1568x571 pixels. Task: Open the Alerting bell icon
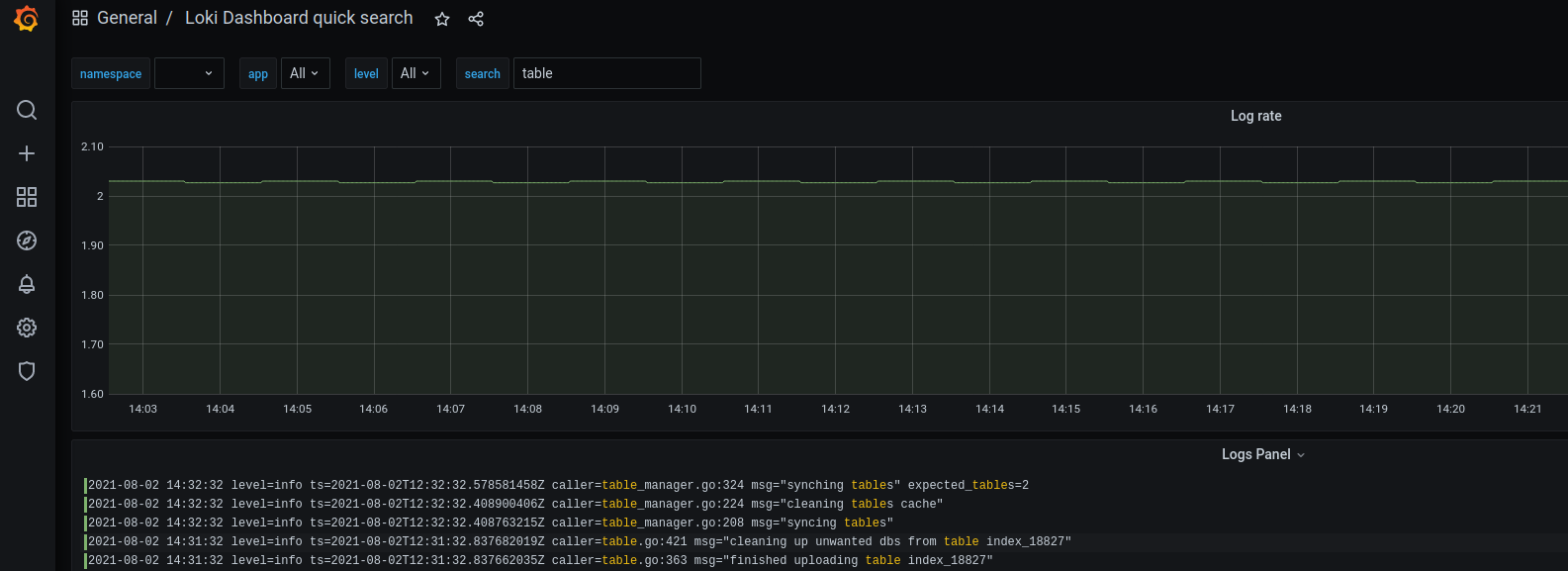tap(27, 284)
